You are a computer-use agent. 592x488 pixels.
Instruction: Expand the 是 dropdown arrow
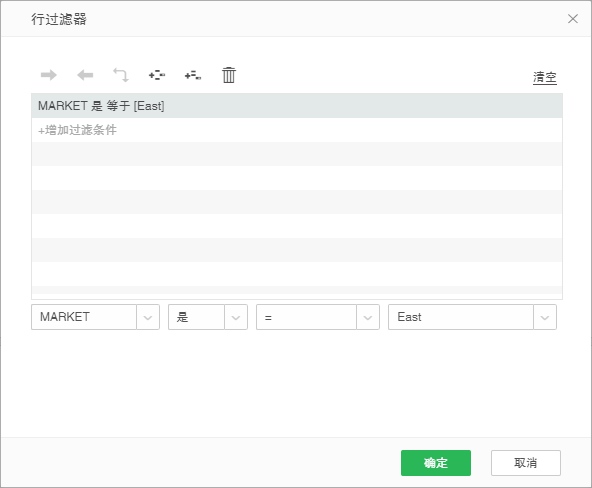pyautogui.click(x=236, y=317)
